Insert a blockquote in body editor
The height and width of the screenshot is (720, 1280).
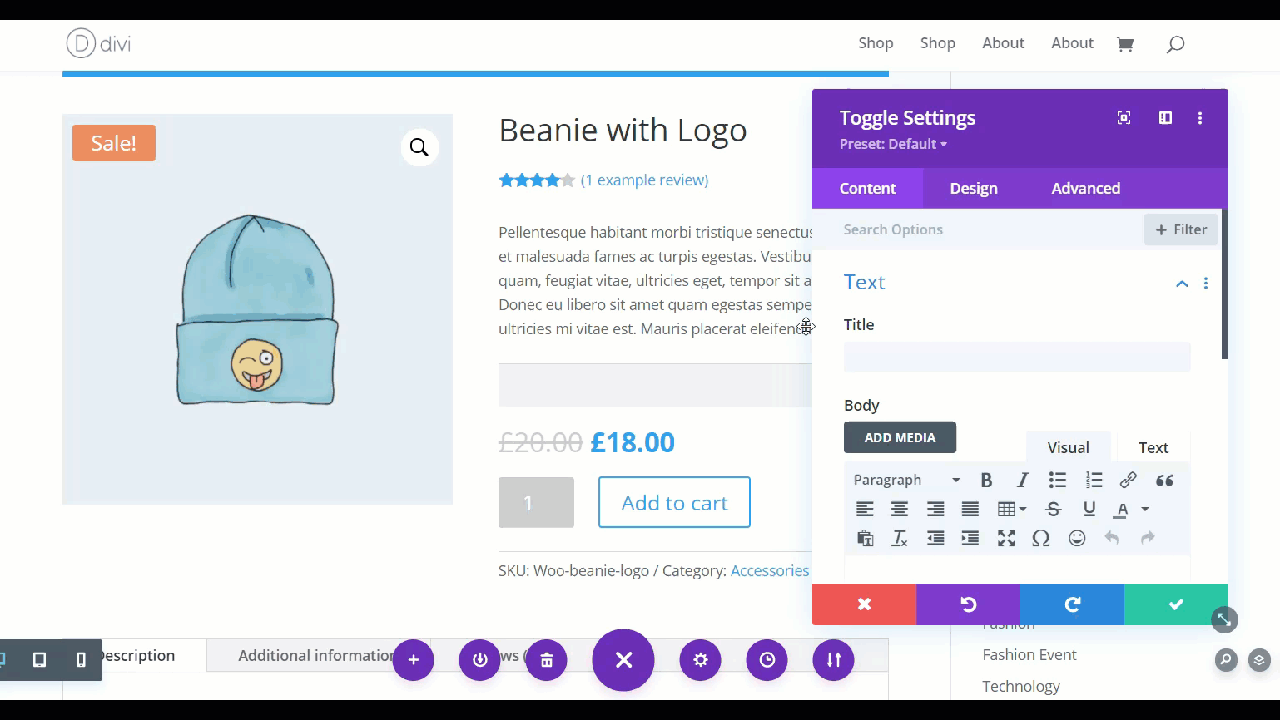(x=1164, y=480)
